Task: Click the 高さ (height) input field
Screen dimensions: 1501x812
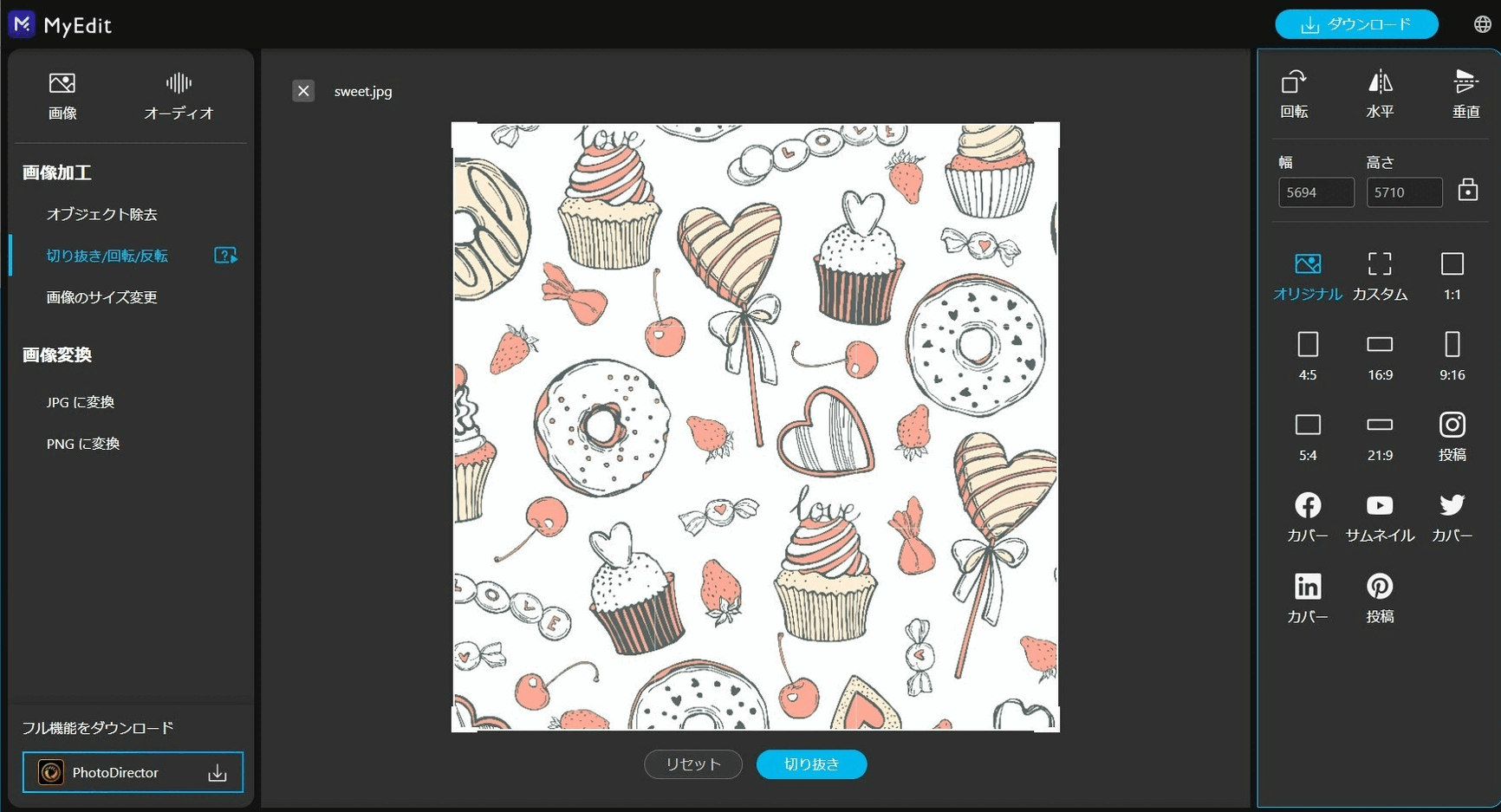Action: coord(1404,192)
